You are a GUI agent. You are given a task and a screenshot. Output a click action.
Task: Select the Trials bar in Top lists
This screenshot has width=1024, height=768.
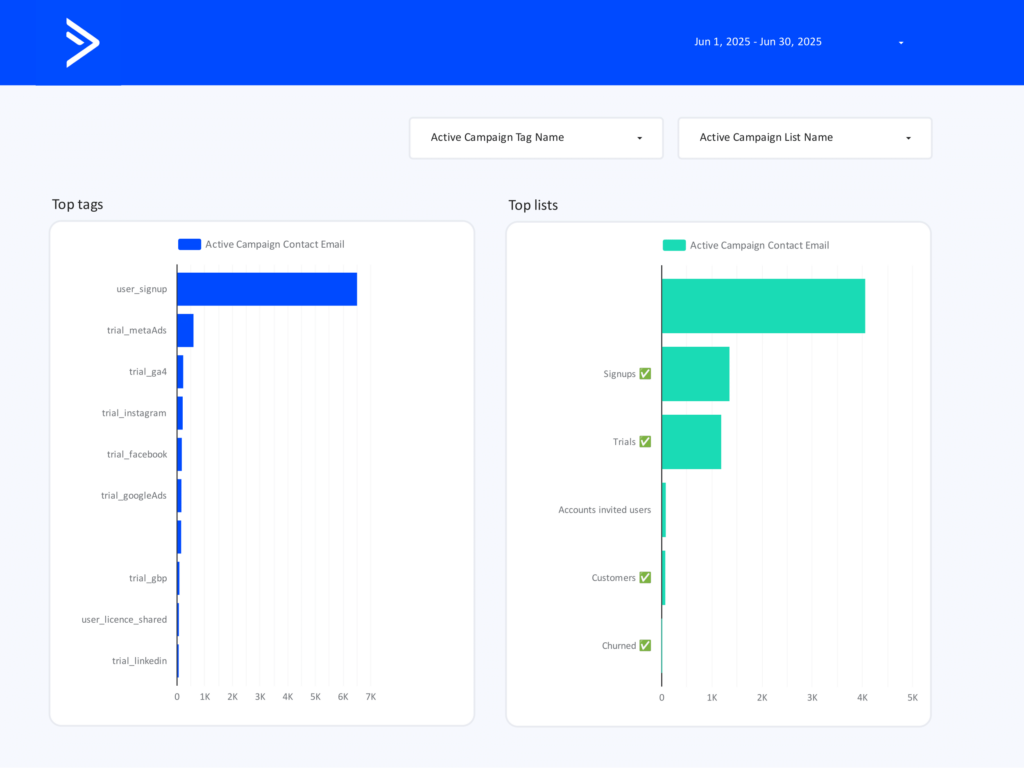tap(691, 442)
